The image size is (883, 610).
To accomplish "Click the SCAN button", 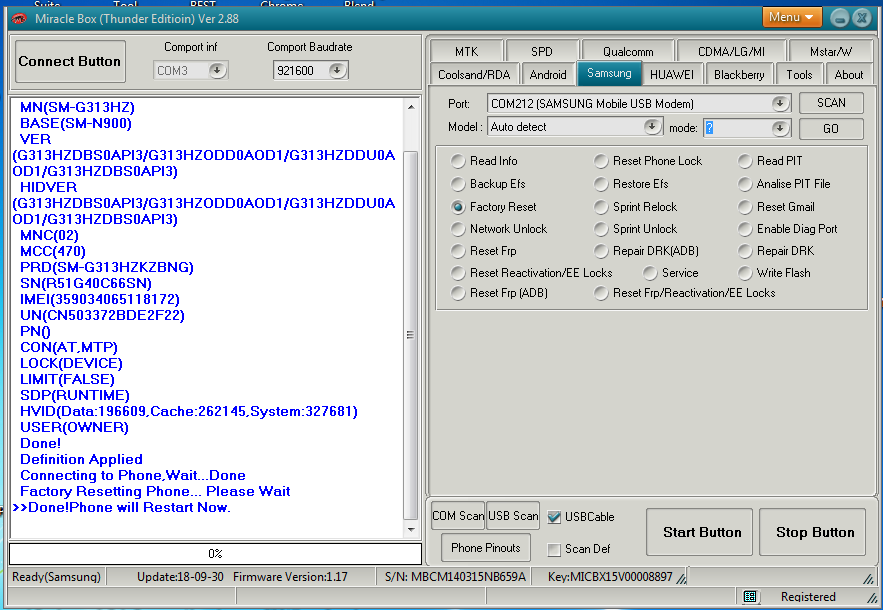I will click(x=831, y=103).
